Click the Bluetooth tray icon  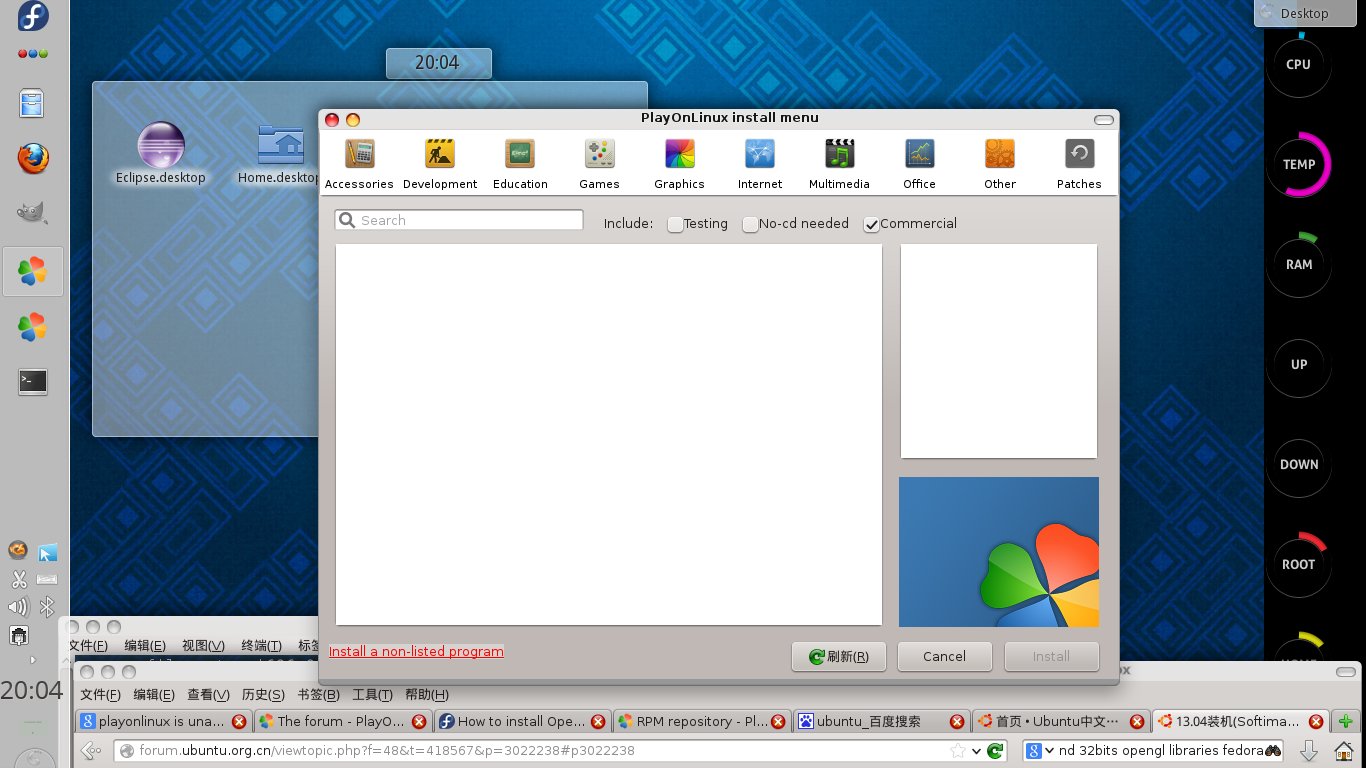[x=47, y=607]
